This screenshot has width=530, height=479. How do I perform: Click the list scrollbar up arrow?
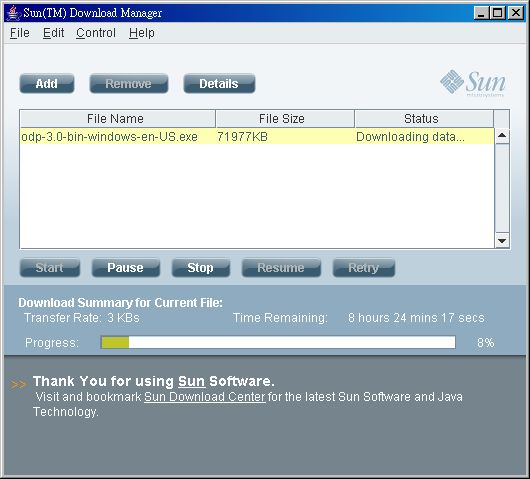click(x=502, y=136)
